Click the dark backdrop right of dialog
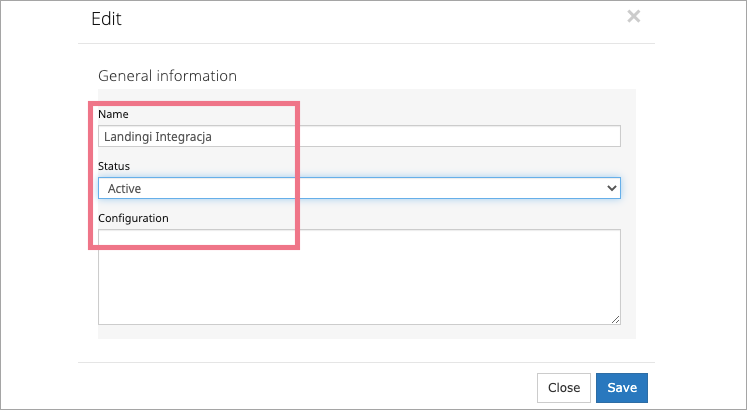Viewport: 747px width, 410px height. 700,200
